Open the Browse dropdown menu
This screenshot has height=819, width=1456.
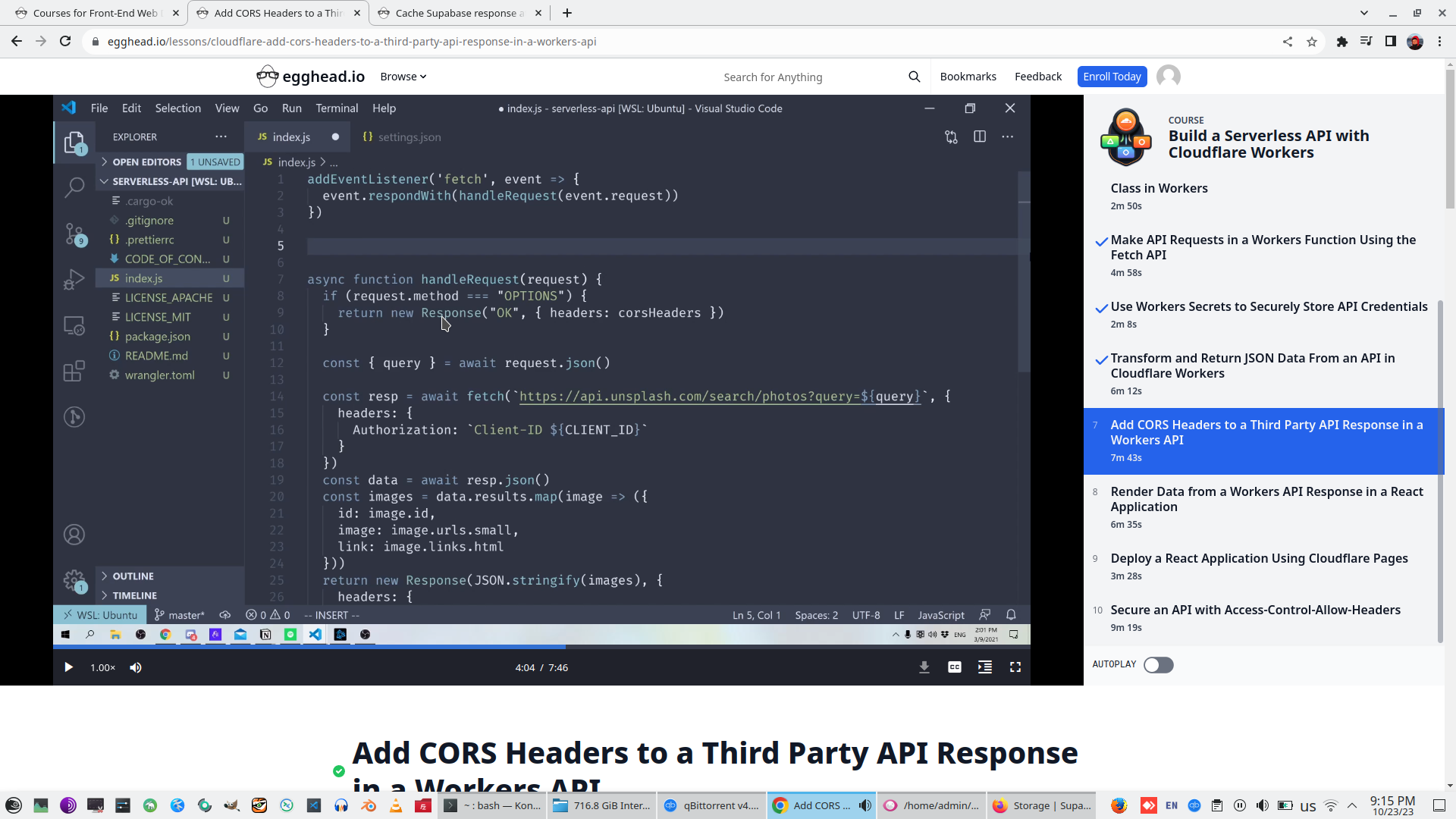[403, 77]
